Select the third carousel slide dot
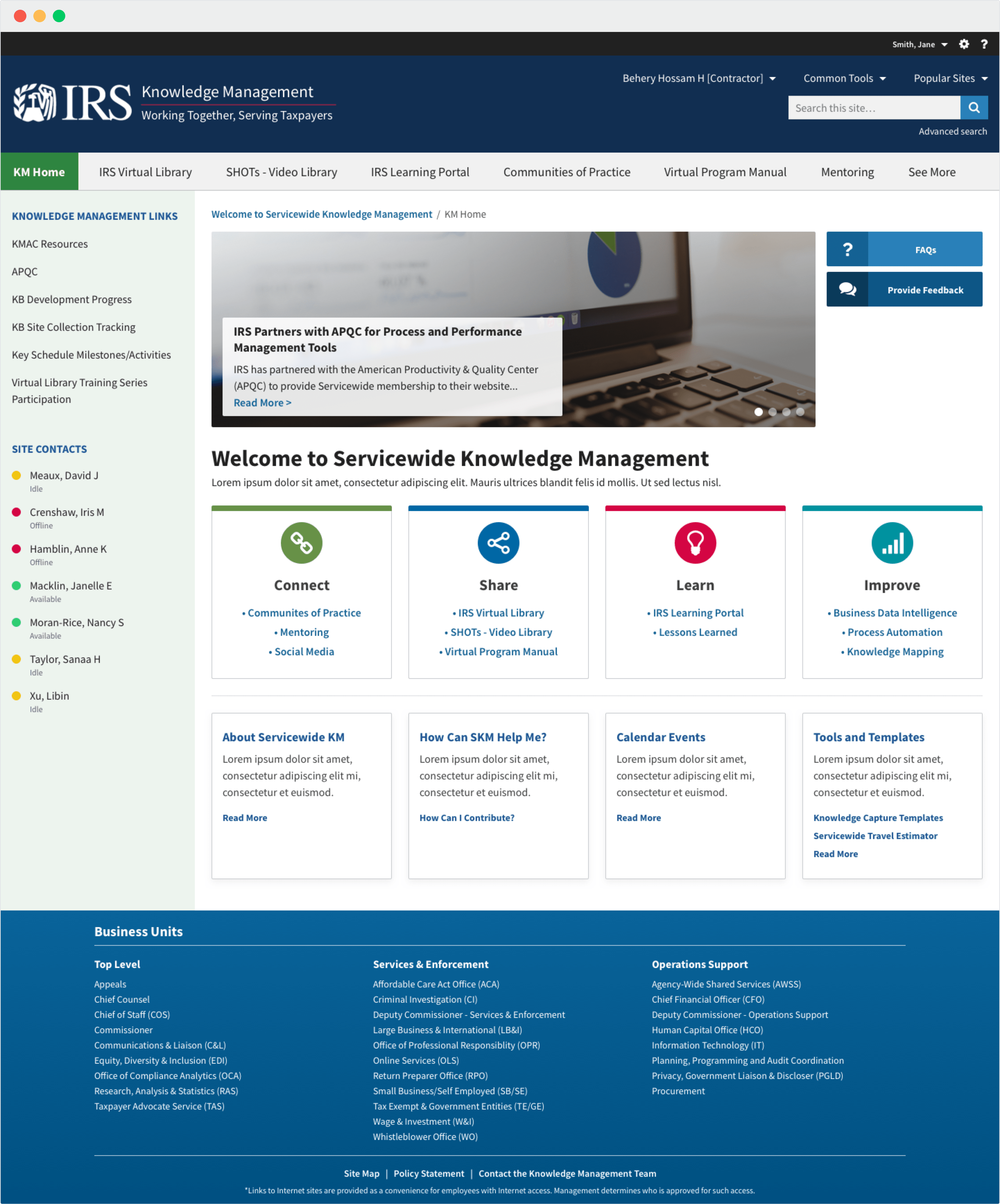The width and height of the screenshot is (1000, 1204). [x=786, y=412]
